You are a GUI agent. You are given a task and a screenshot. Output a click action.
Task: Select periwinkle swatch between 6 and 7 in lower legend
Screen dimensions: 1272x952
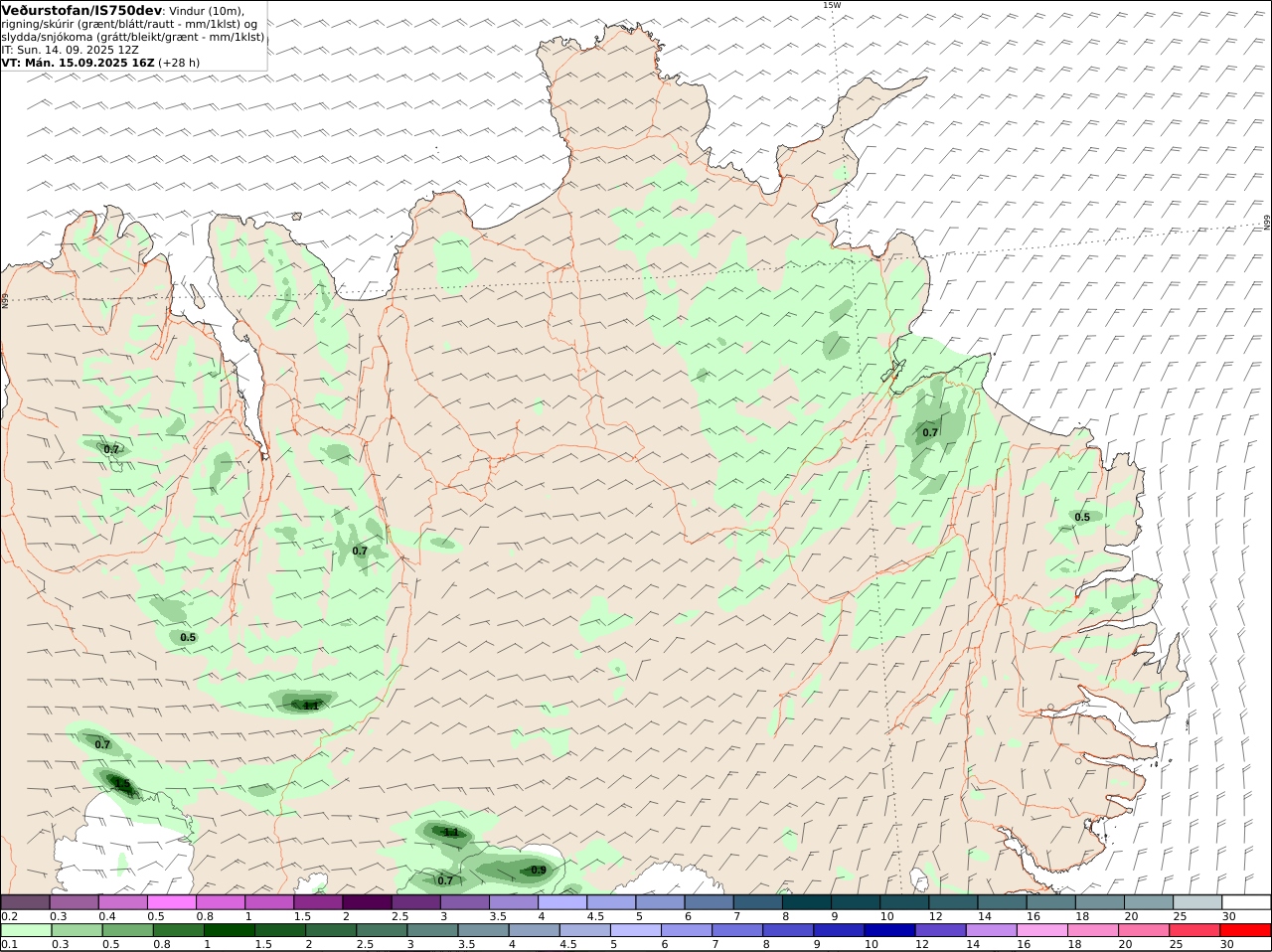(x=687, y=930)
